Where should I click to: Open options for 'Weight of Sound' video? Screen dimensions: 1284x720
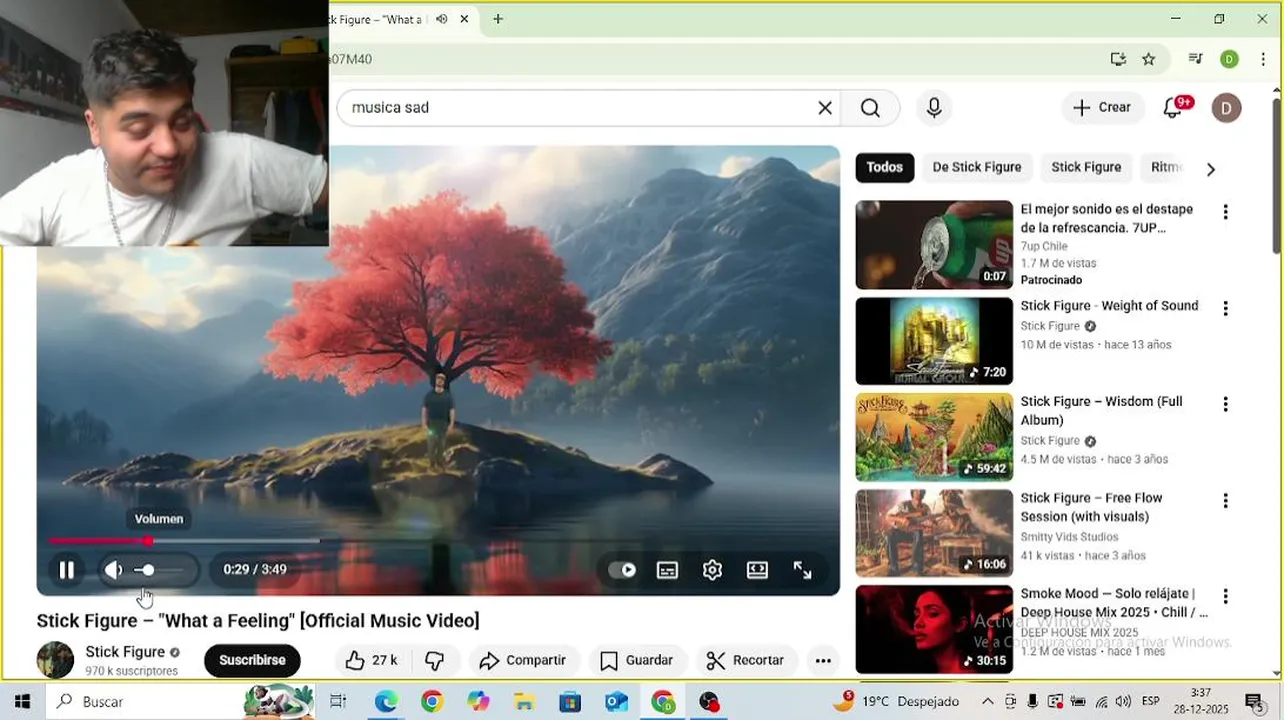(x=1225, y=309)
